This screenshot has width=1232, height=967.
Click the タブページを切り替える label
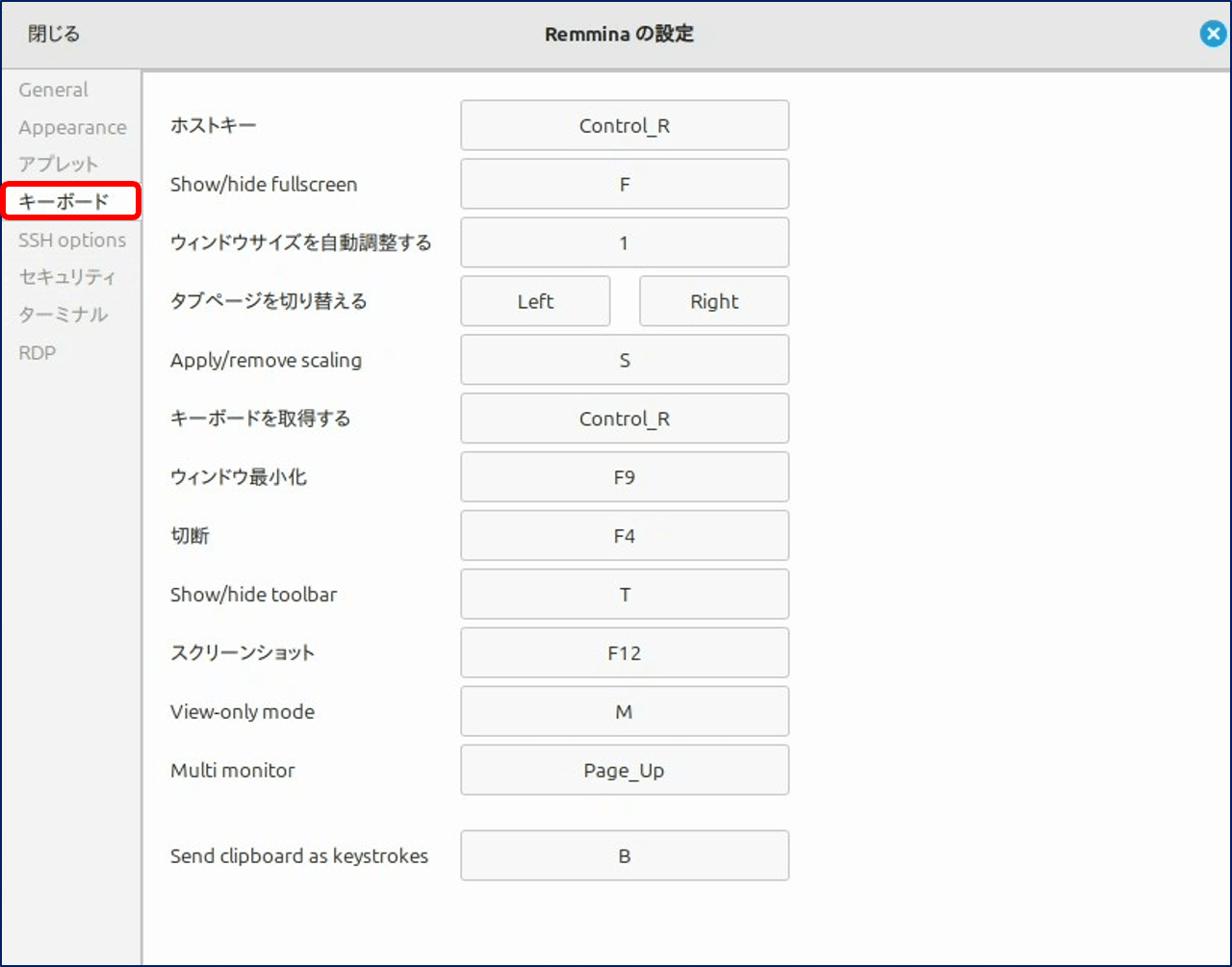click(269, 301)
